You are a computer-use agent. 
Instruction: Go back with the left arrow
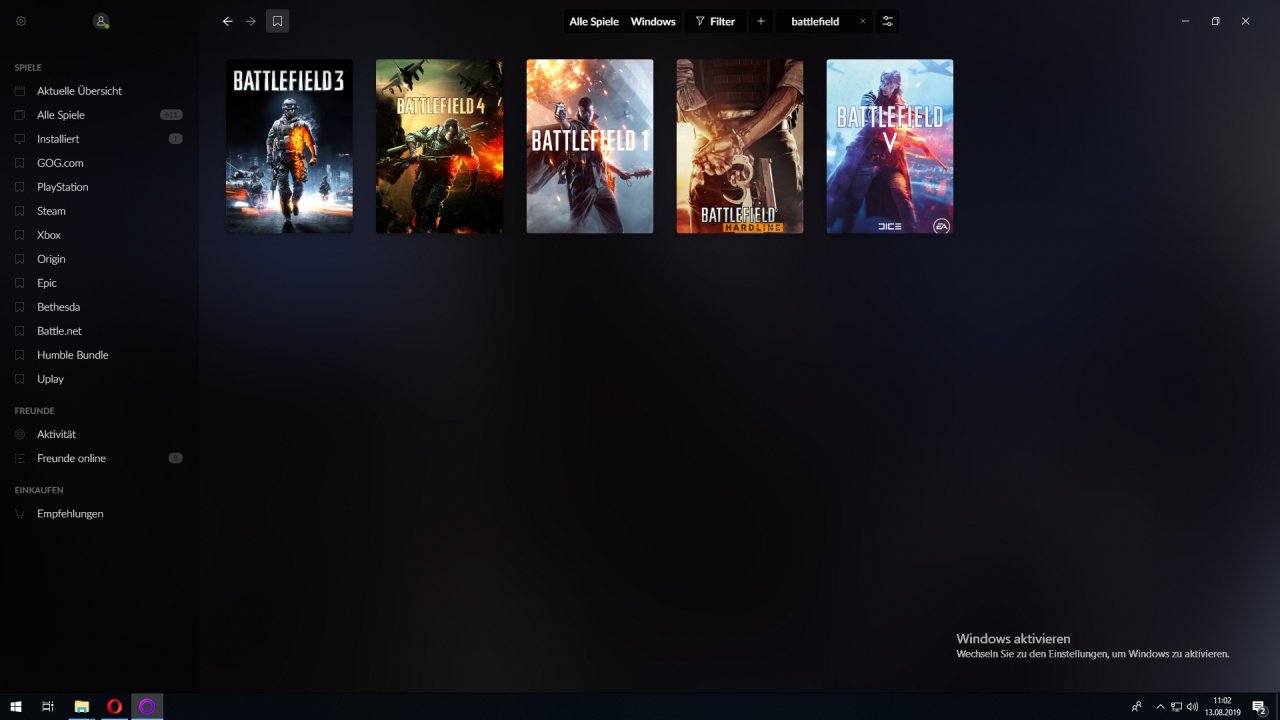tap(227, 21)
